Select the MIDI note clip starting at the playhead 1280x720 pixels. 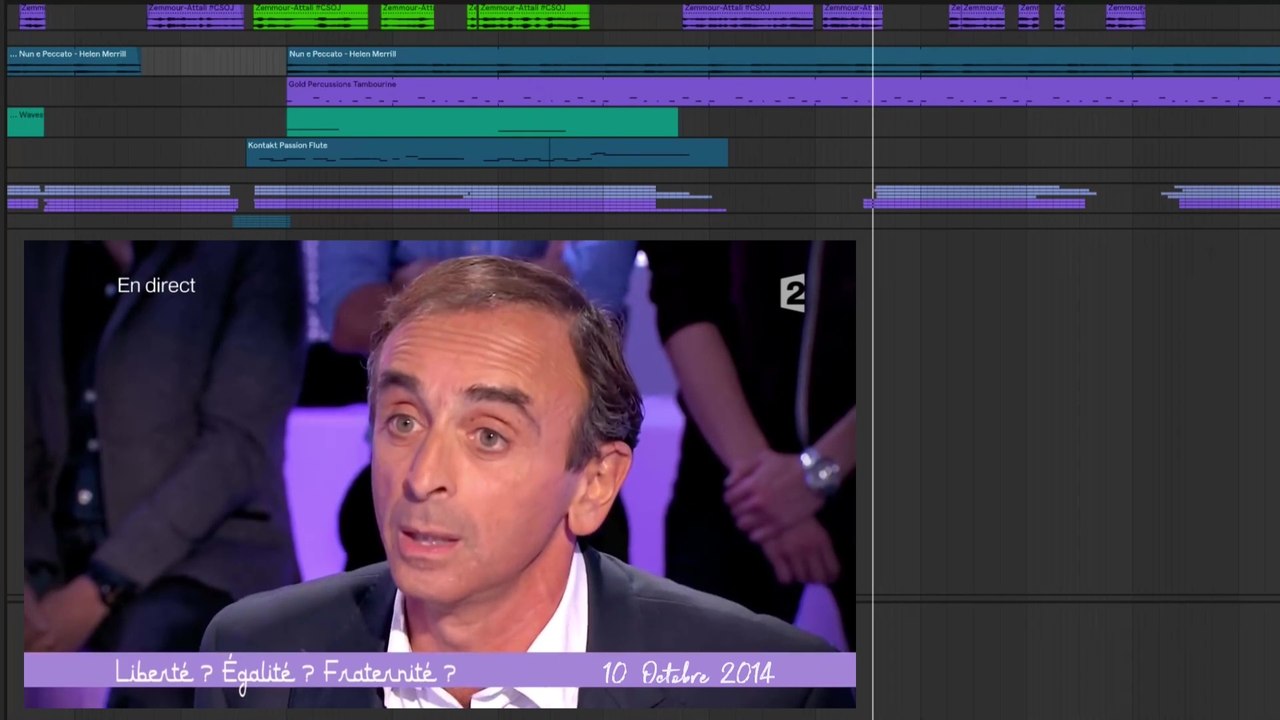point(979,197)
